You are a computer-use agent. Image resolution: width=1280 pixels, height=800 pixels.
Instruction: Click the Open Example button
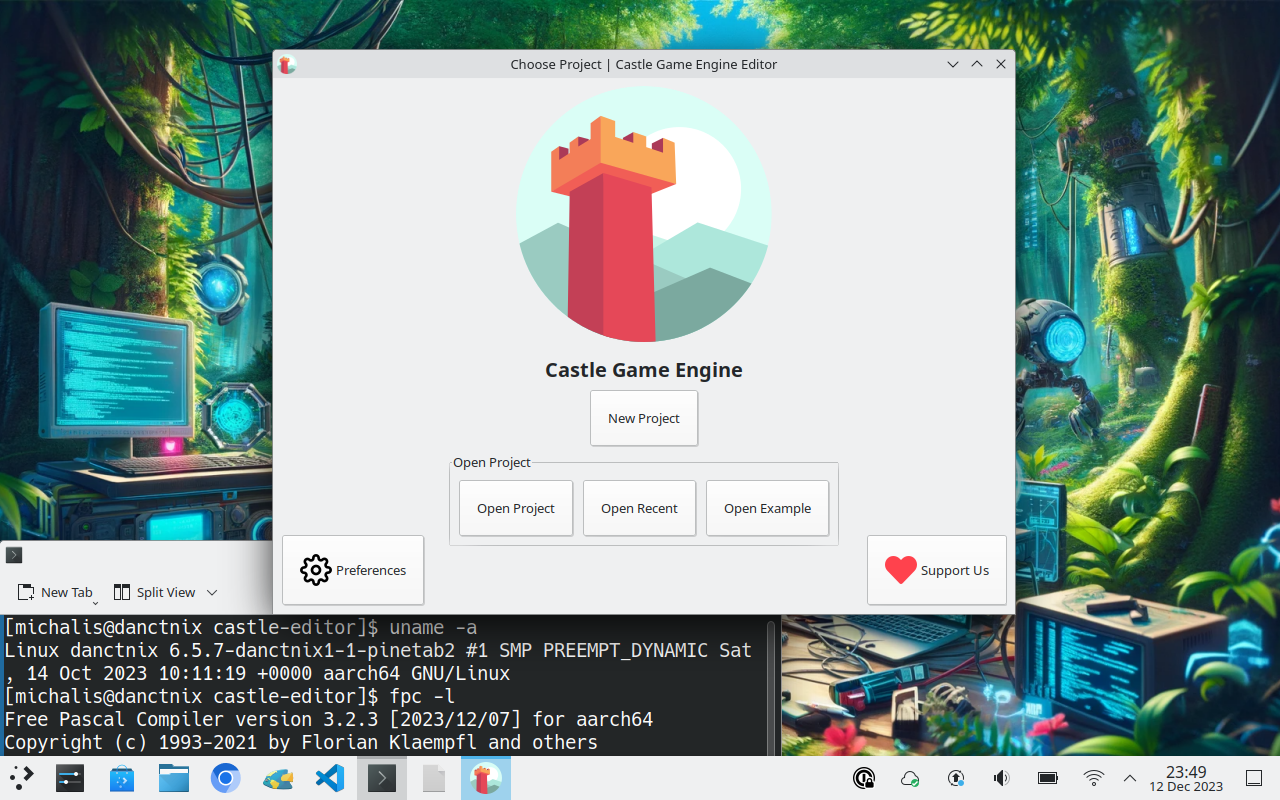[768, 508]
